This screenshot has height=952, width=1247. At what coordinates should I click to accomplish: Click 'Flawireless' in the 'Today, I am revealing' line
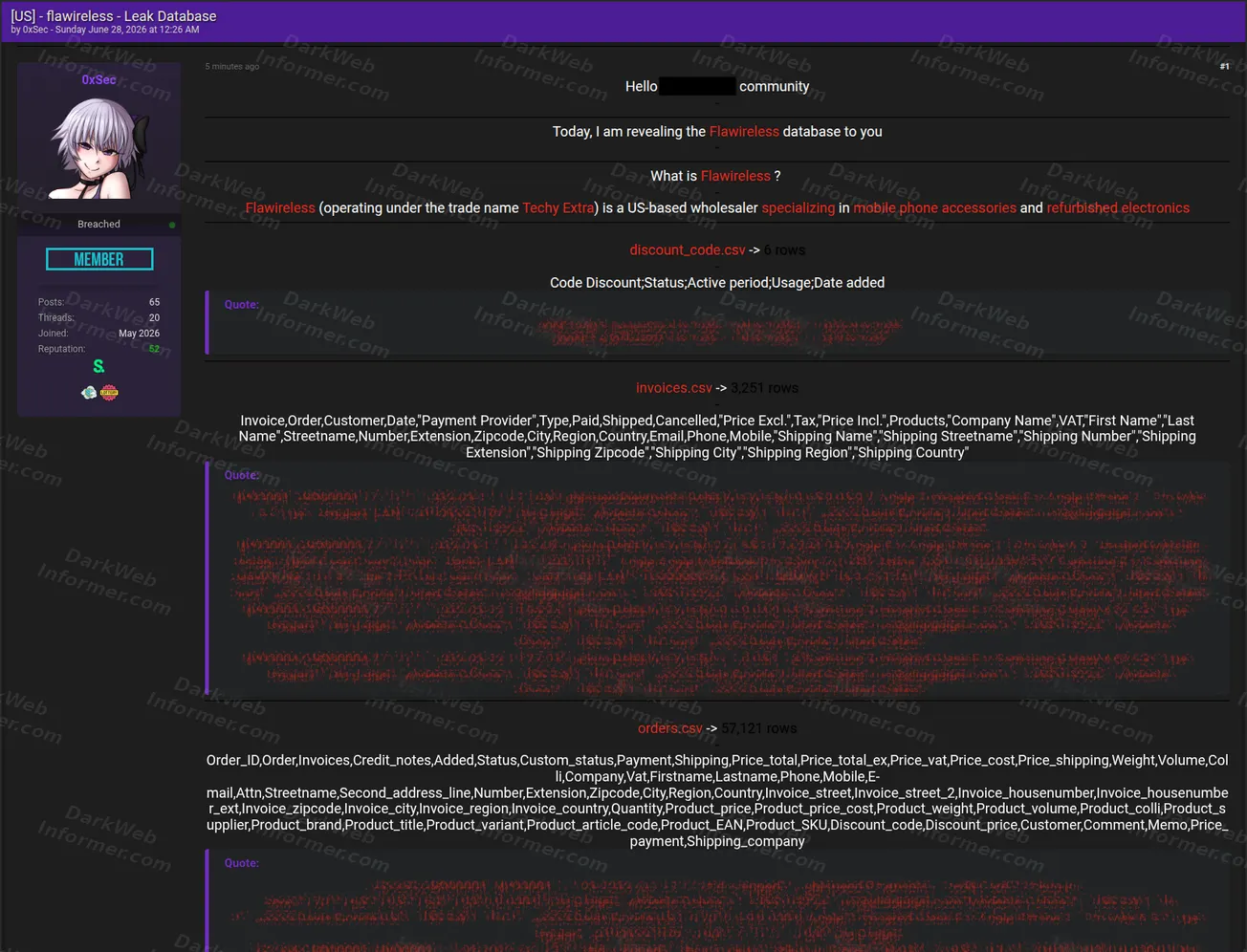tap(744, 131)
